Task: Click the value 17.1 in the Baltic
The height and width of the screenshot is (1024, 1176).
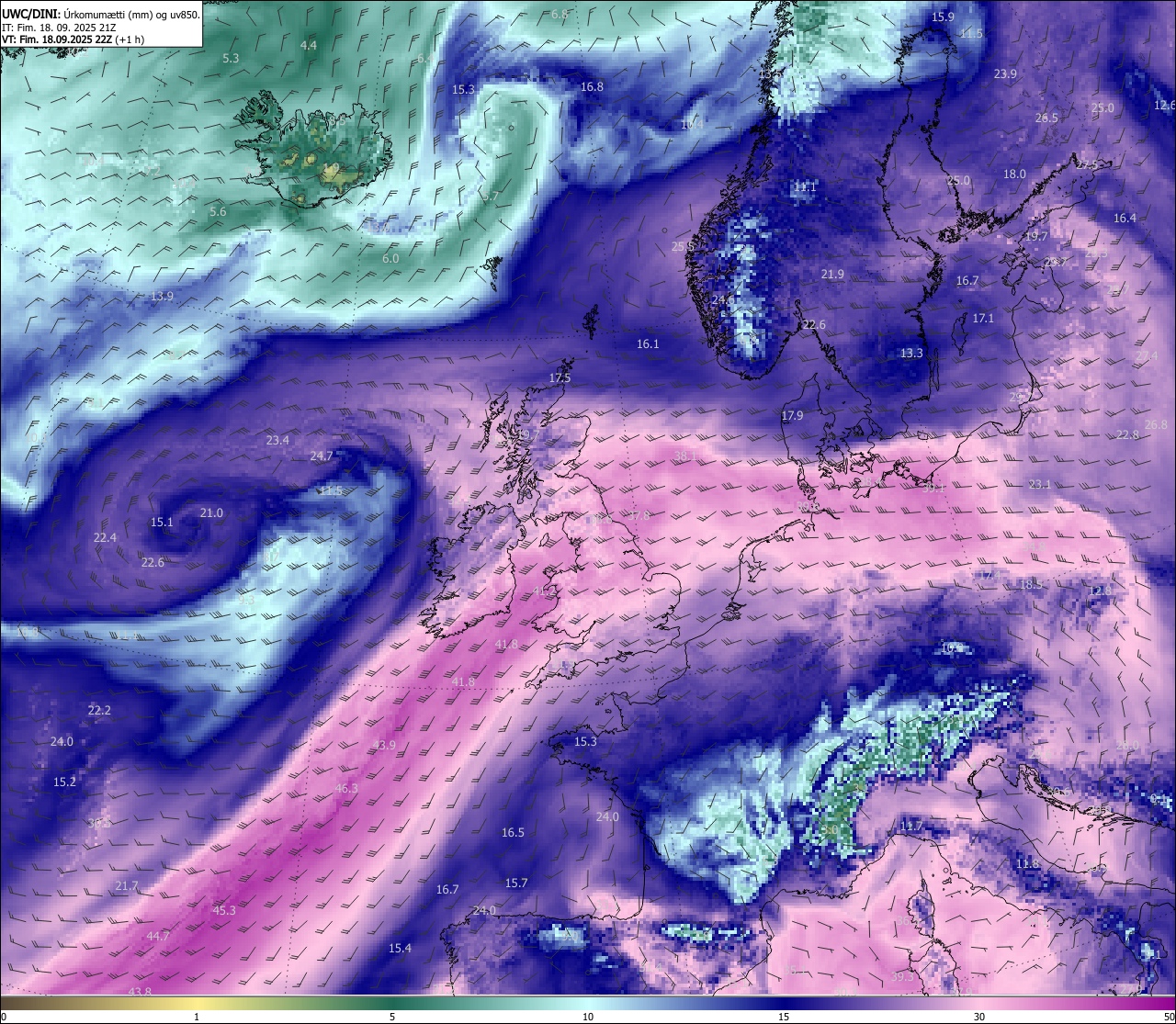Action: pos(983,318)
